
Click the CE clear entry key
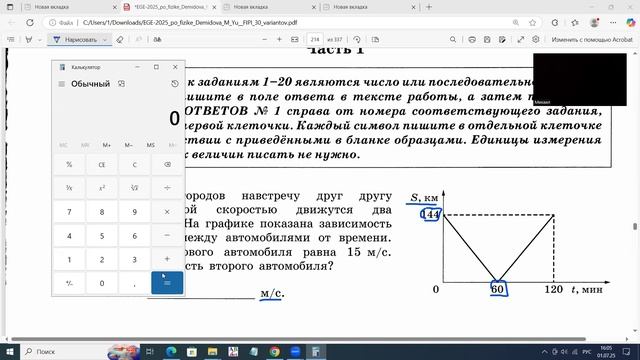pos(102,164)
